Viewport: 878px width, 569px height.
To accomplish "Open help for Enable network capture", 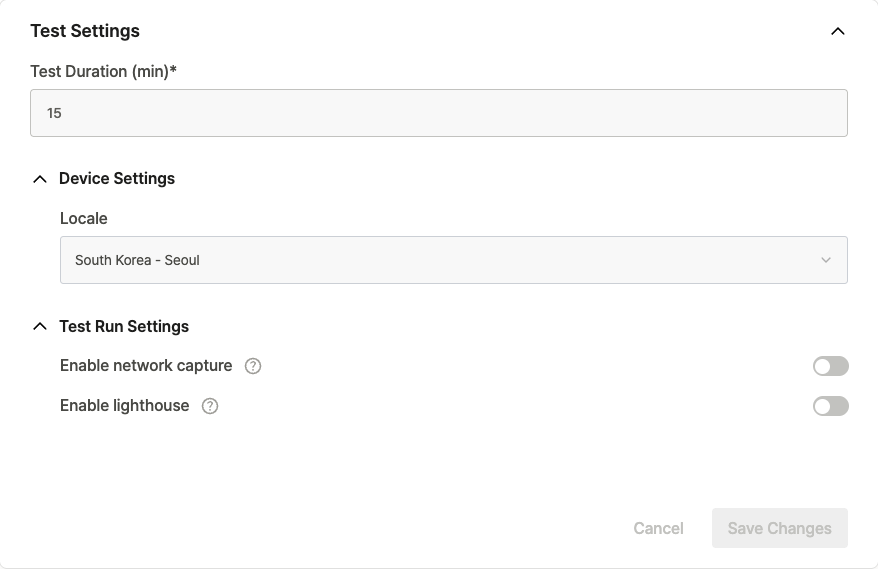I will coord(253,366).
